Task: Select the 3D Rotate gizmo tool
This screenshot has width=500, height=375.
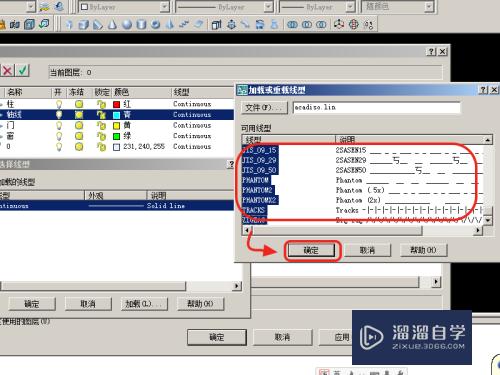Action: [x=354, y=24]
